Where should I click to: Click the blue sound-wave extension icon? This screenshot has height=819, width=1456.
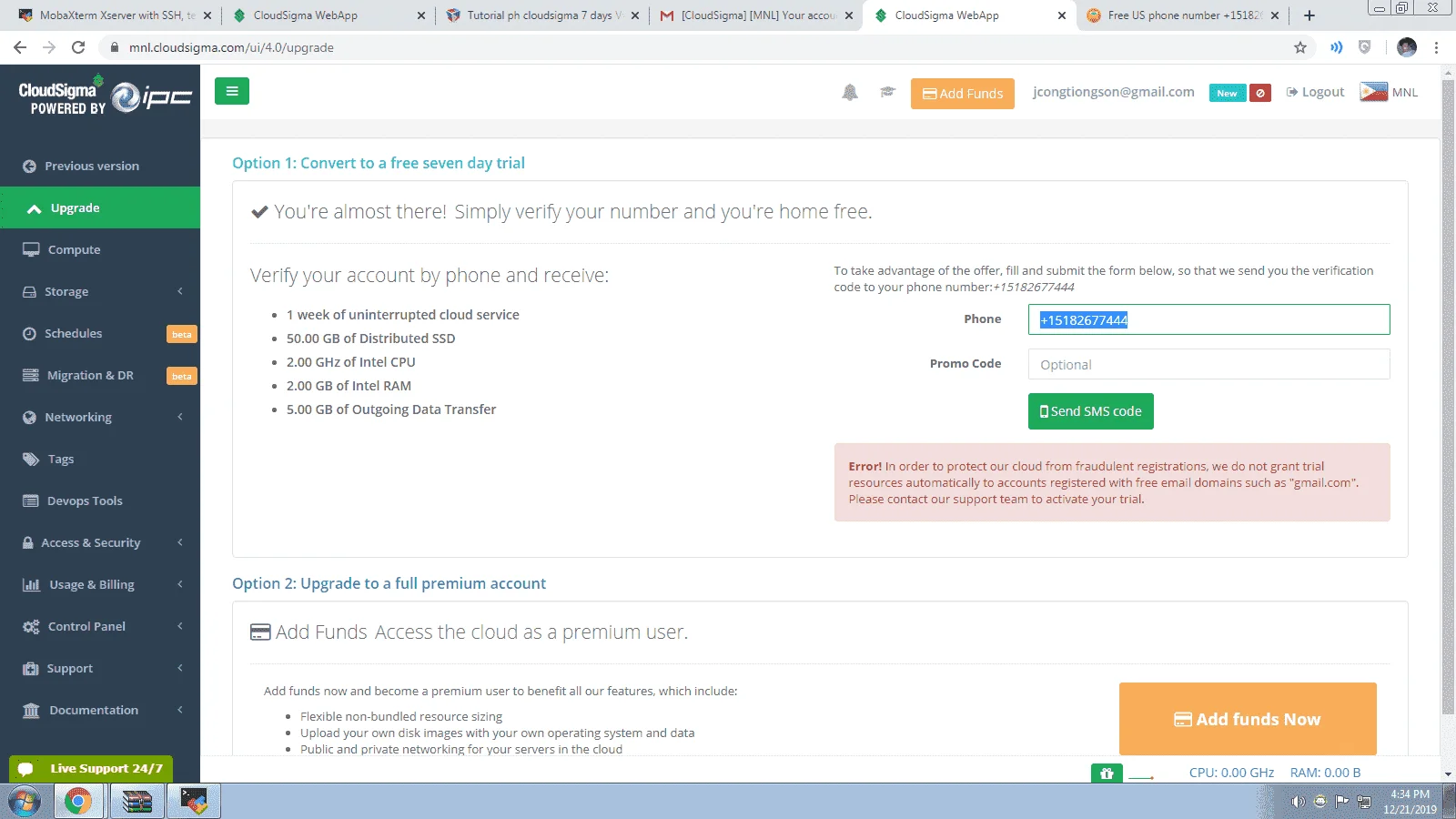coord(1336,47)
